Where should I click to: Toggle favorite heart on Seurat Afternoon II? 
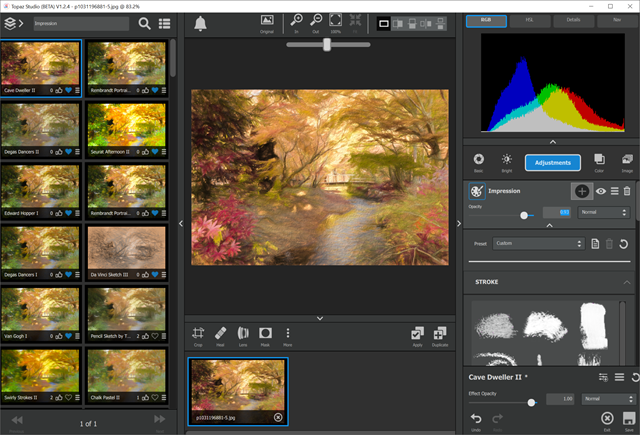(x=155, y=152)
